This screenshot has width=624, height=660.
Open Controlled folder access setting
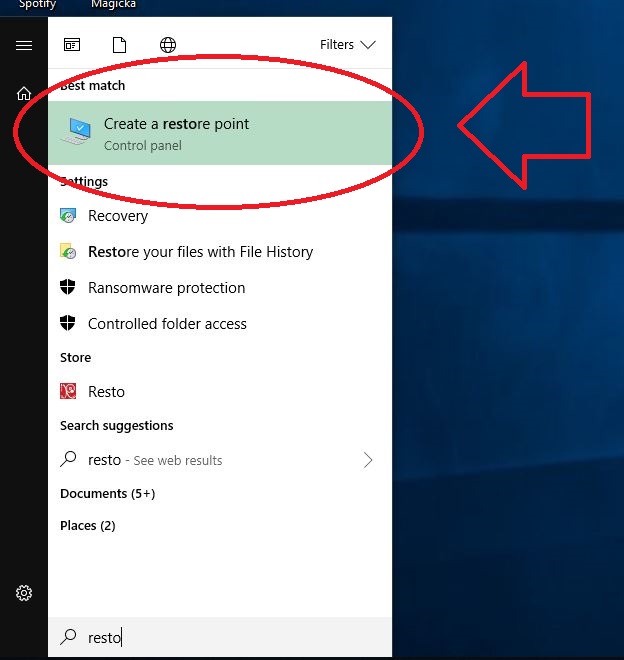167,324
